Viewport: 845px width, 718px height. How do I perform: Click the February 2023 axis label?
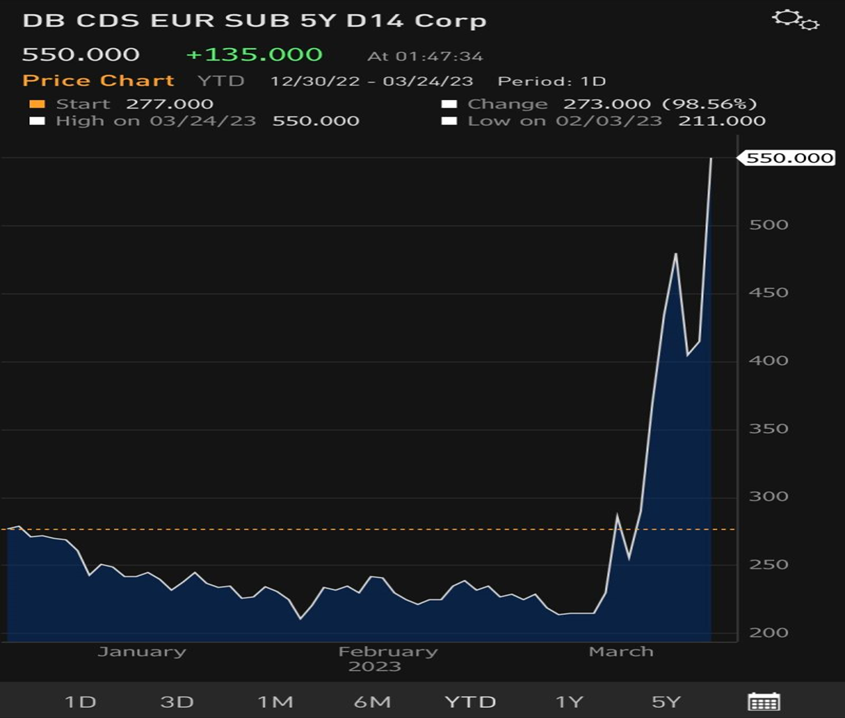click(388, 659)
